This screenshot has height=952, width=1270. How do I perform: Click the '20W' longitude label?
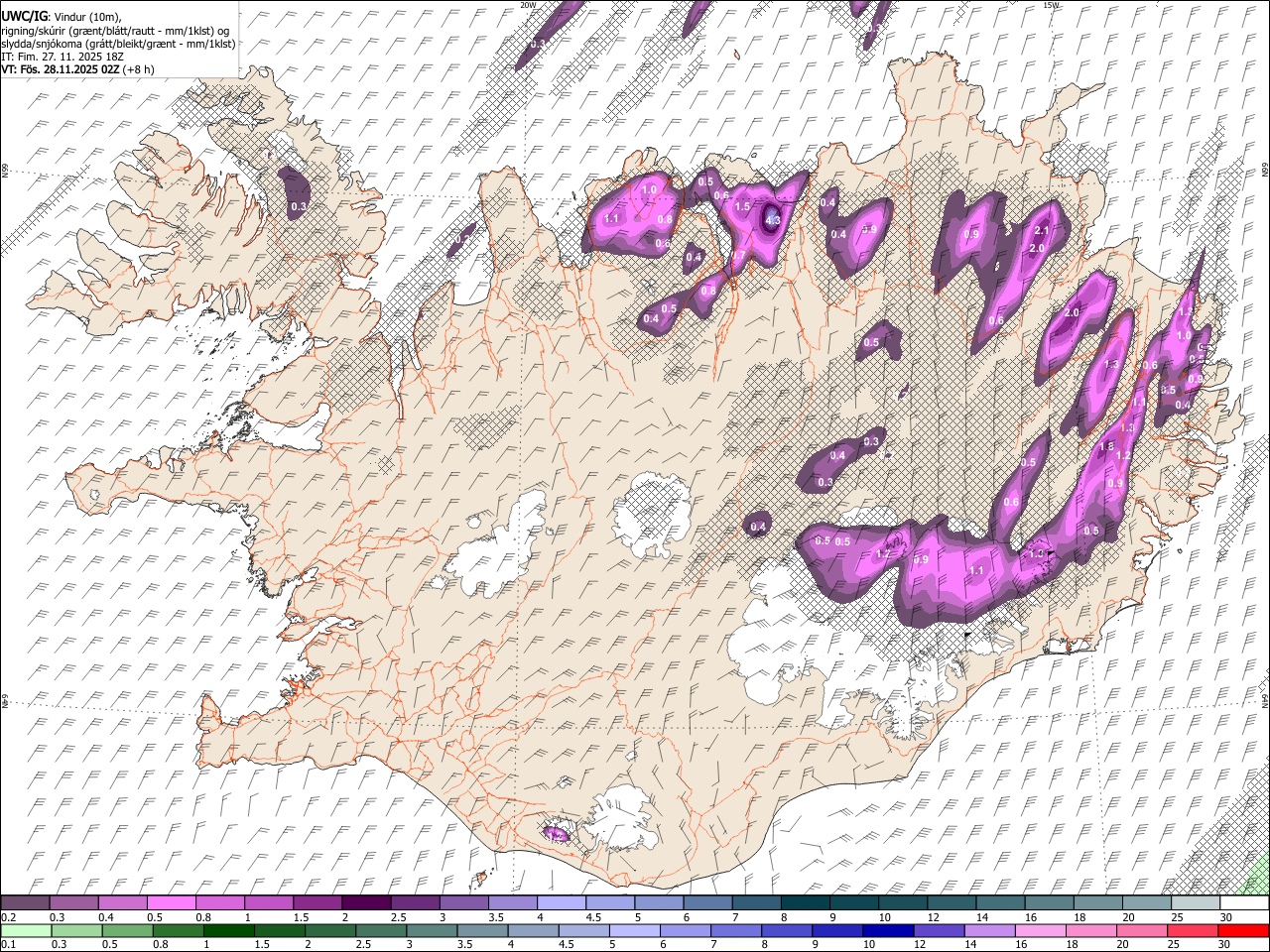click(x=529, y=5)
